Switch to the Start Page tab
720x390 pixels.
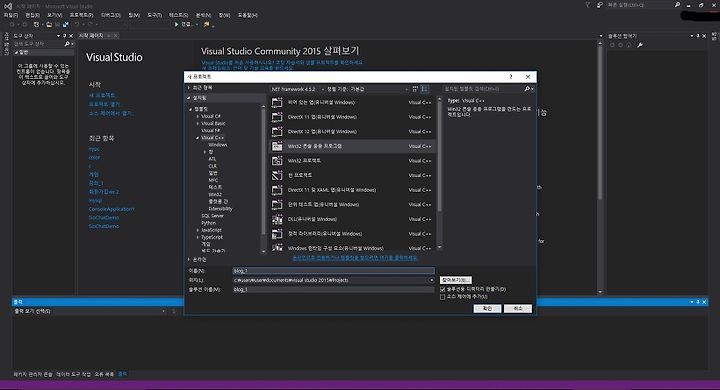pyautogui.click(x=91, y=35)
